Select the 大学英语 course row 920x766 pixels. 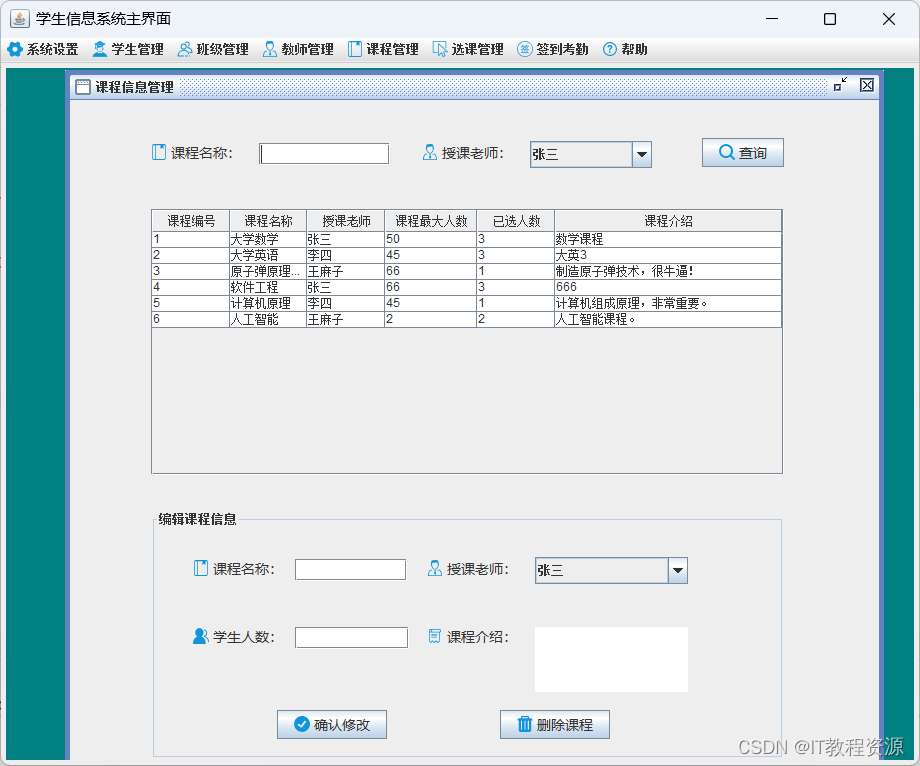[x=466, y=255]
